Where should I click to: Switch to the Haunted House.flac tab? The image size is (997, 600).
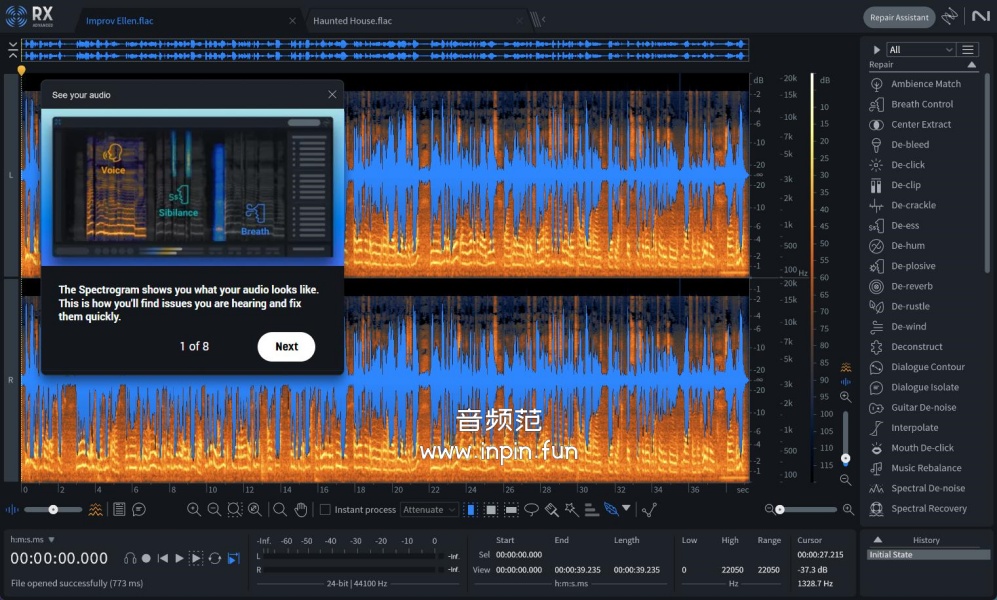[x=352, y=20]
